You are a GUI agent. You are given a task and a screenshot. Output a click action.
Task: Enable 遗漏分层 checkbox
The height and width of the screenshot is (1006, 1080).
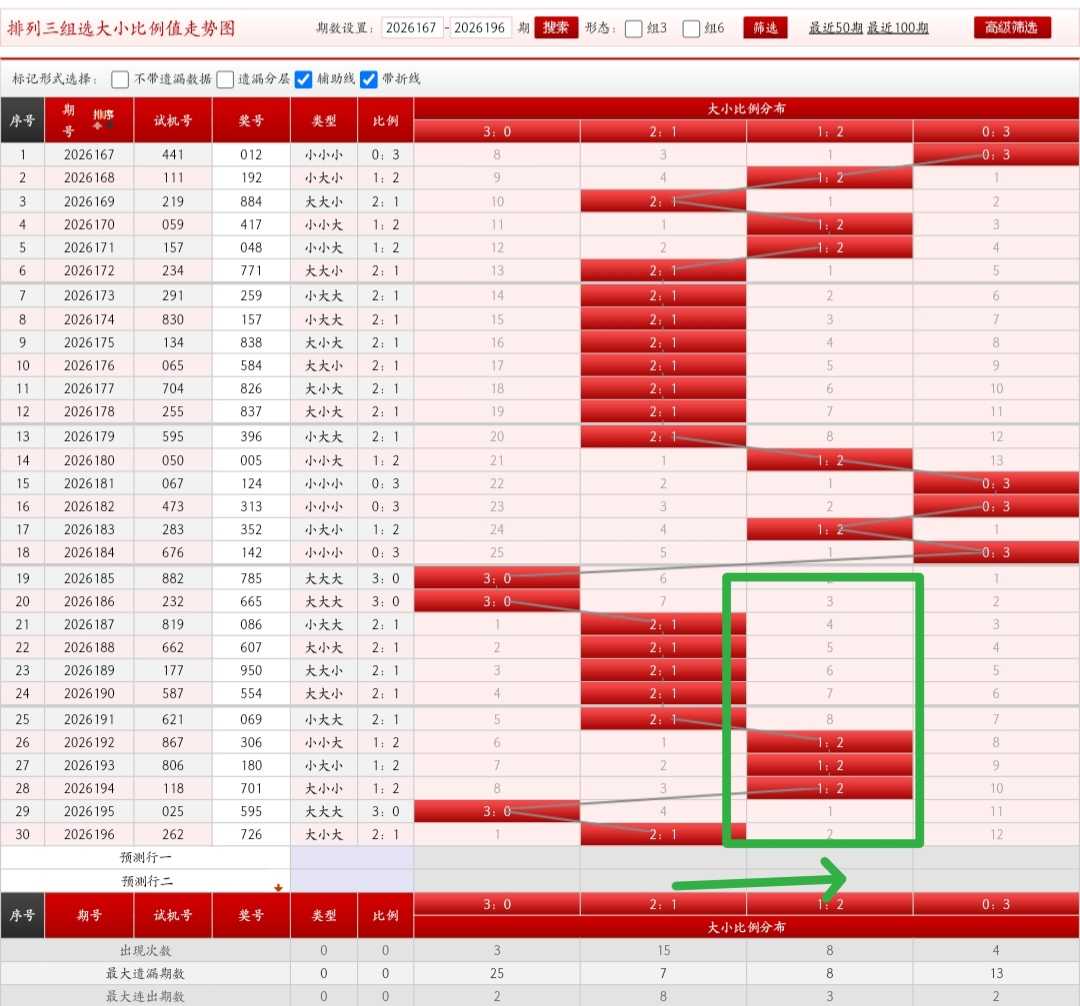point(225,79)
